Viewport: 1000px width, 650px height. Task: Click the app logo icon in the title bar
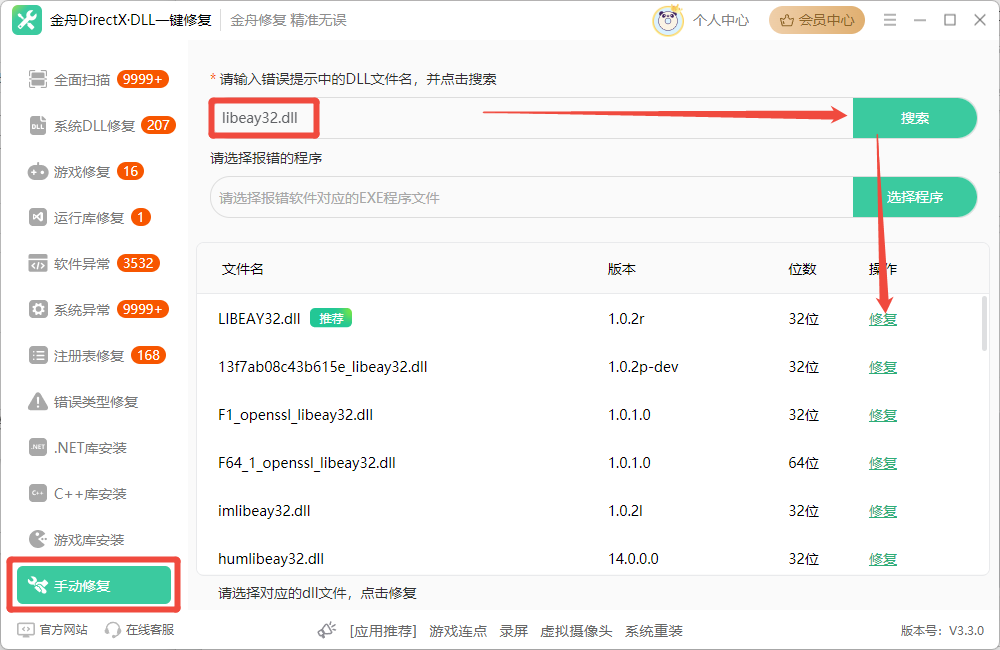click(27, 20)
